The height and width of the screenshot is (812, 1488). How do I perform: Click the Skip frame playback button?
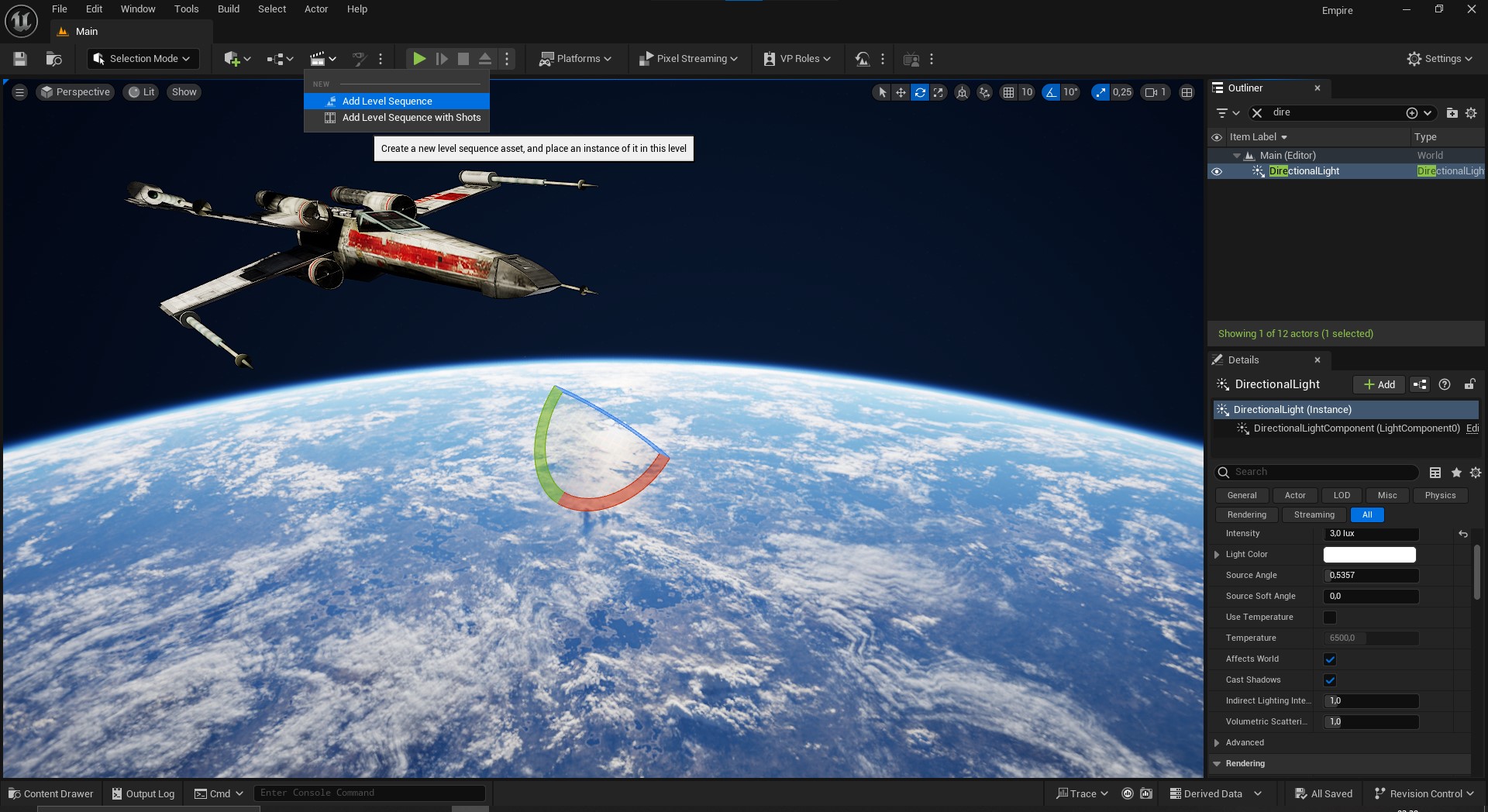point(442,59)
